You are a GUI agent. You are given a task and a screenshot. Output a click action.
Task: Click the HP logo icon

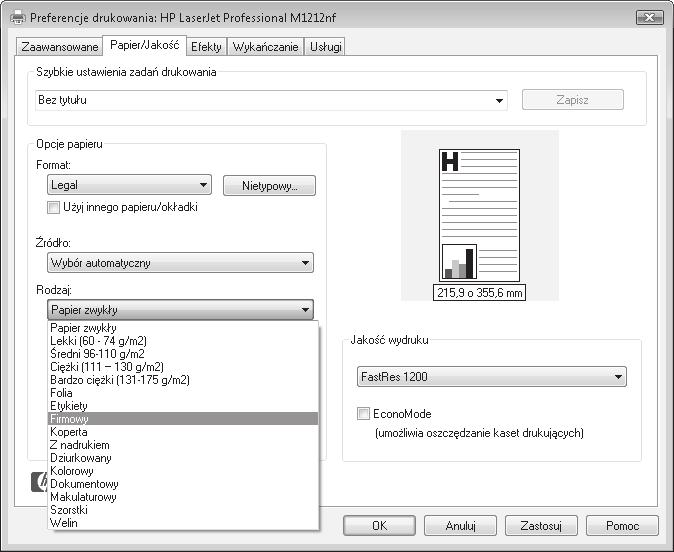click(x=39, y=482)
